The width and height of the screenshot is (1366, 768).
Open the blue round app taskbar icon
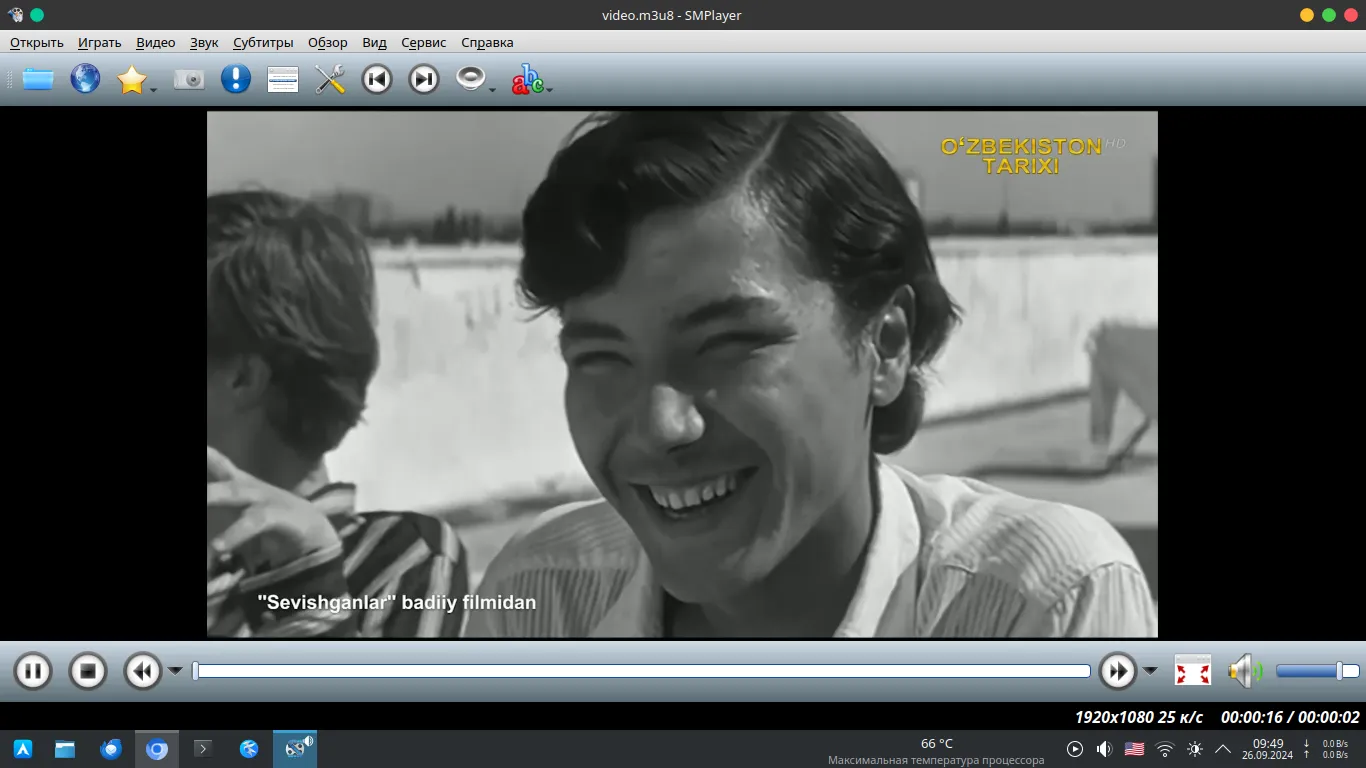click(249, 749)
